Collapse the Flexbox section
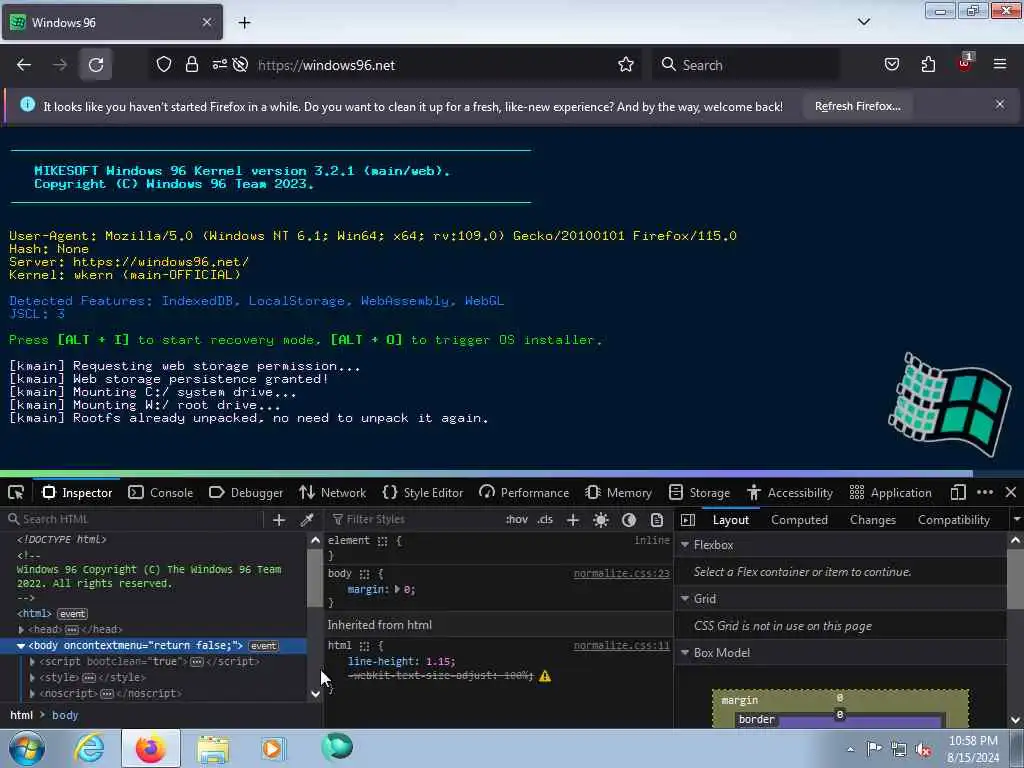 [x=685, y=545]
